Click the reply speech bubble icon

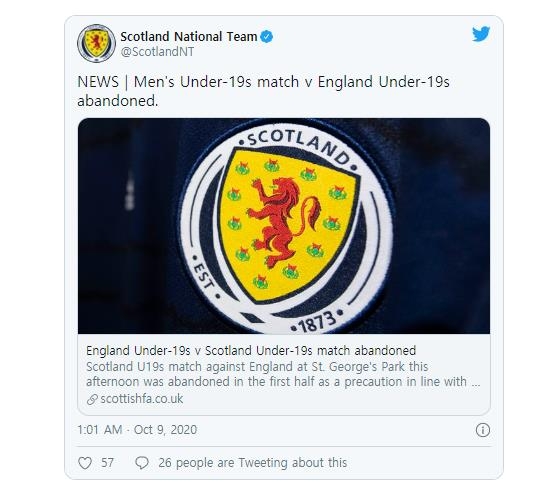pyautogui.click(x=142, y=463)
